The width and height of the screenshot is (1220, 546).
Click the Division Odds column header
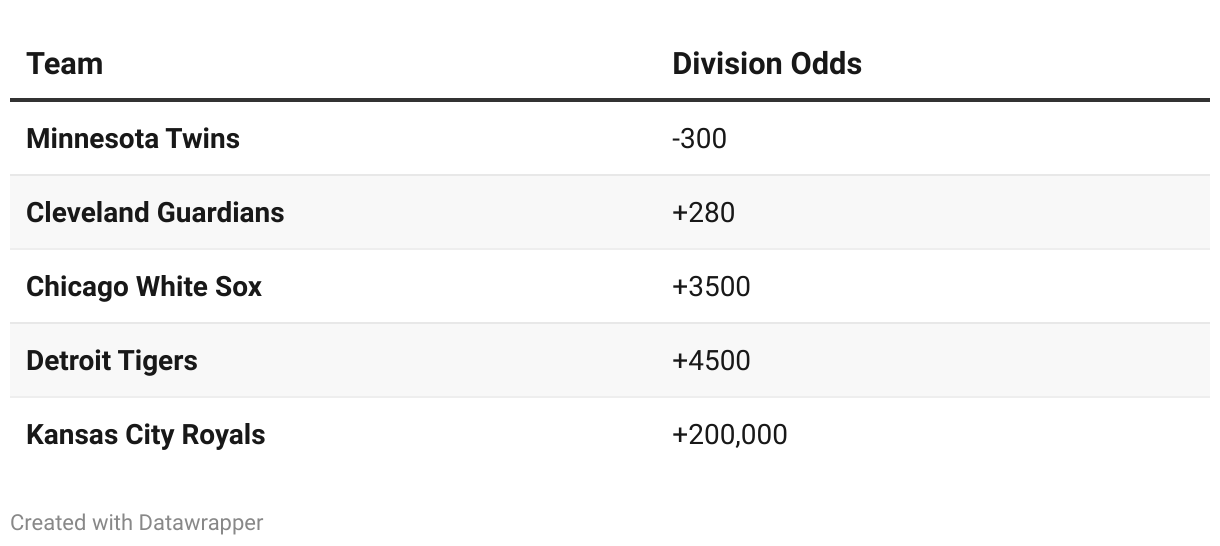point(767,64)
